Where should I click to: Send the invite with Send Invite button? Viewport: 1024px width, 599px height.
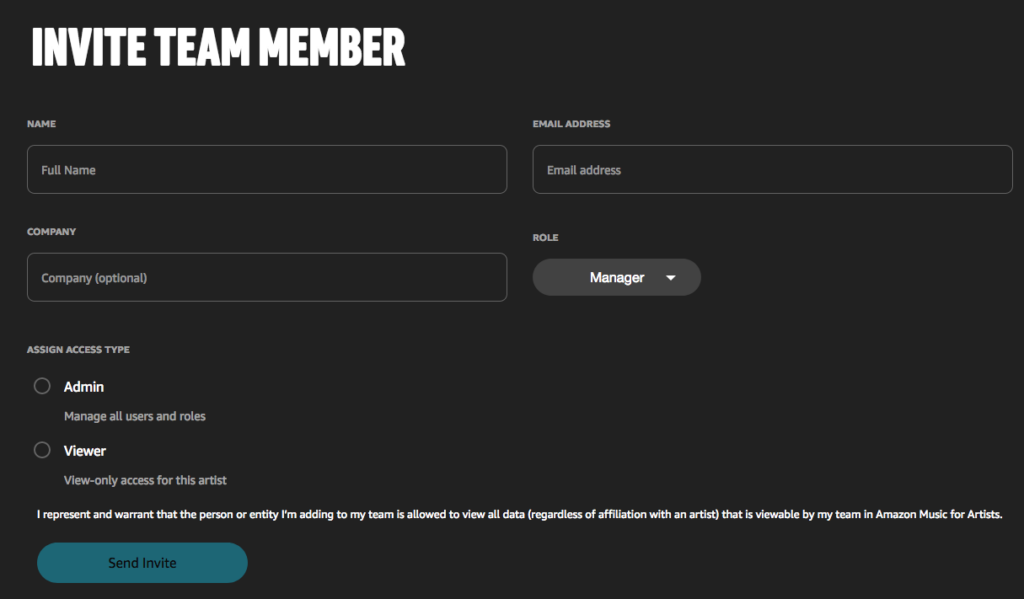[x=142, y=562]
